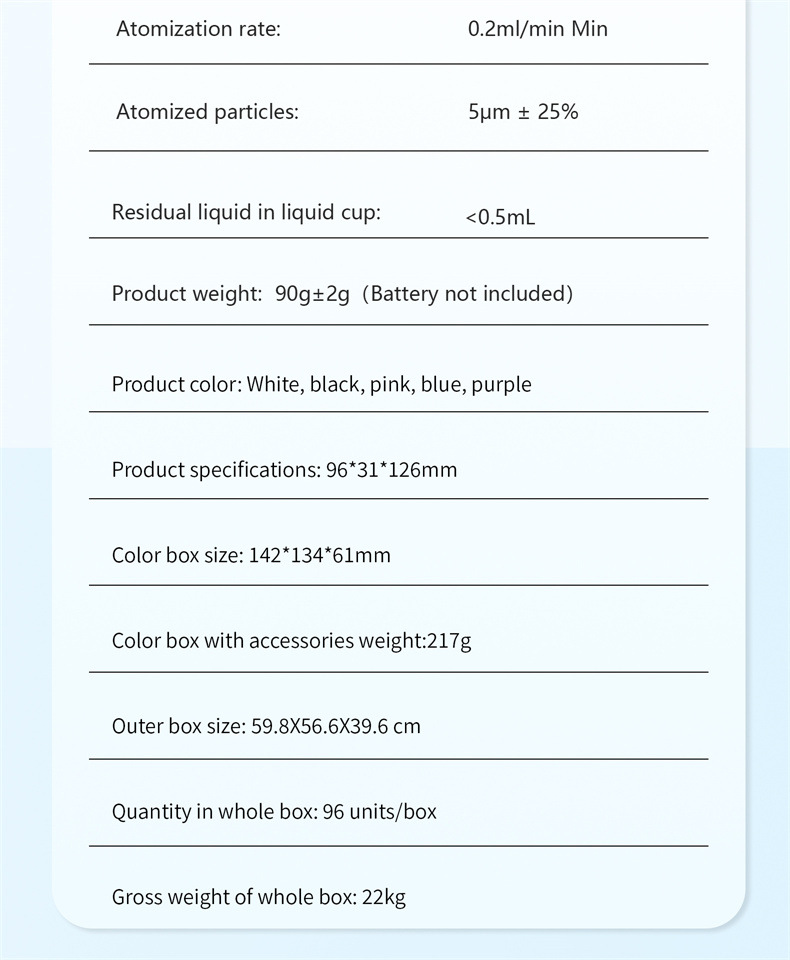Select the 0.2ml/min Min value
The width and height of the screenshot is (790, 960).
pos(537,29)
